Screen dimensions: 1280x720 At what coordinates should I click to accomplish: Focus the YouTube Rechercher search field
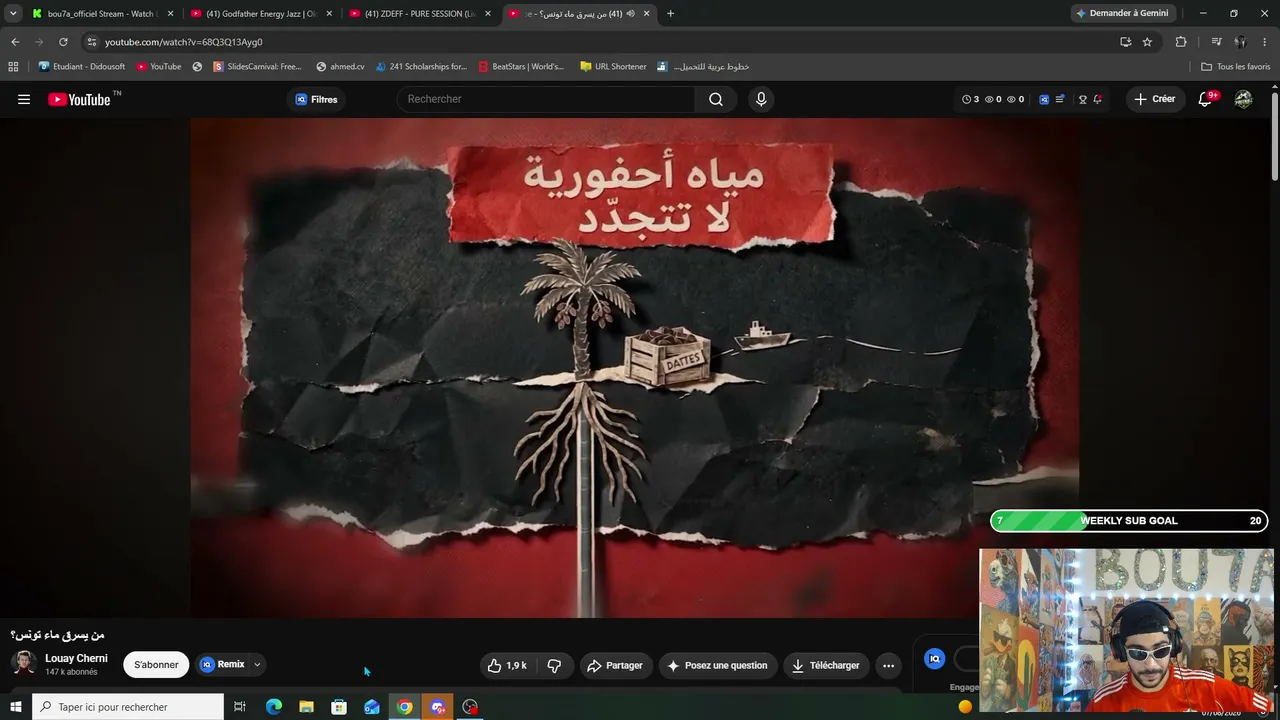pos(548,99)
